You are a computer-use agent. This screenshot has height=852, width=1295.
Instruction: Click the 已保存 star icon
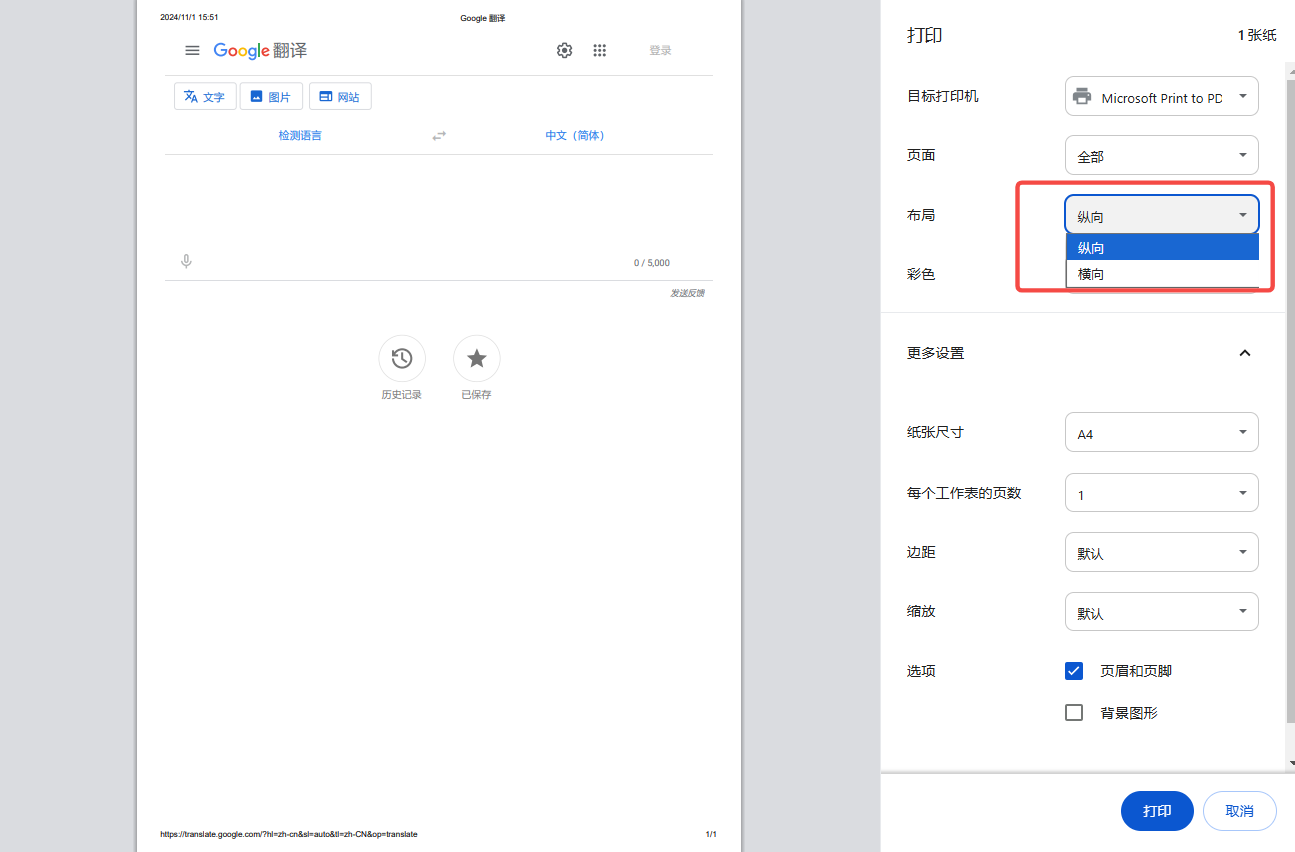pyautogui.click(x=477, y=358)
